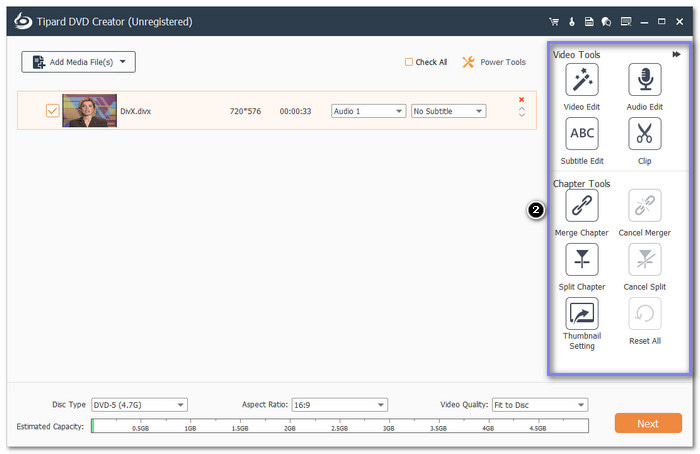Click the Estimated Capacity bar
Screen dimensions: 700x454
340,426
